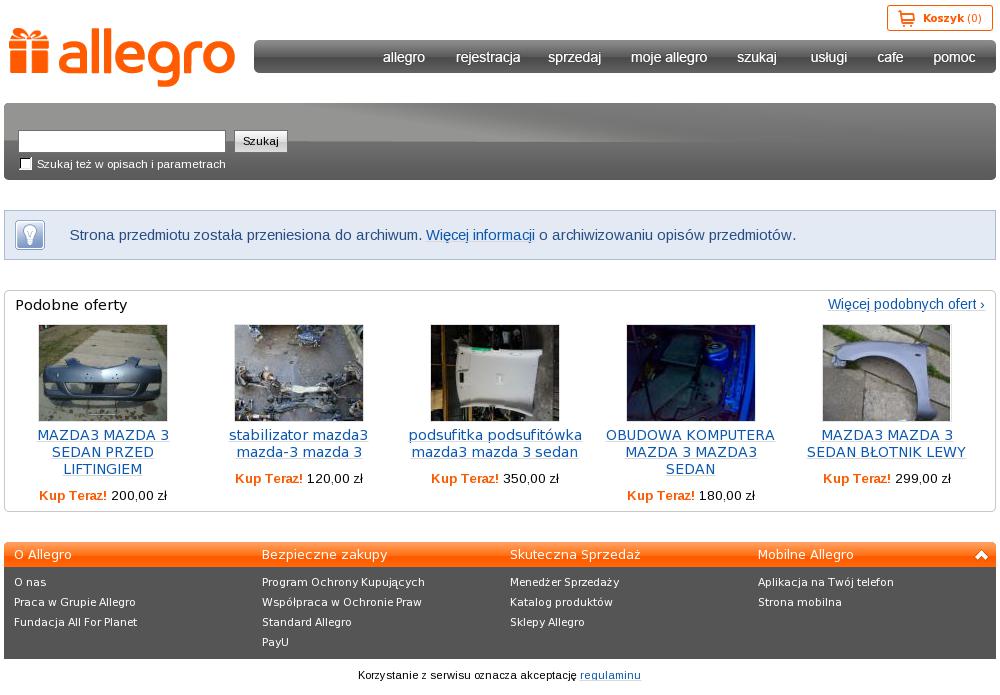1000x695 pixels.
Task: Open 'Więcej podobnych ofert' link
Action: click(906, 304)
